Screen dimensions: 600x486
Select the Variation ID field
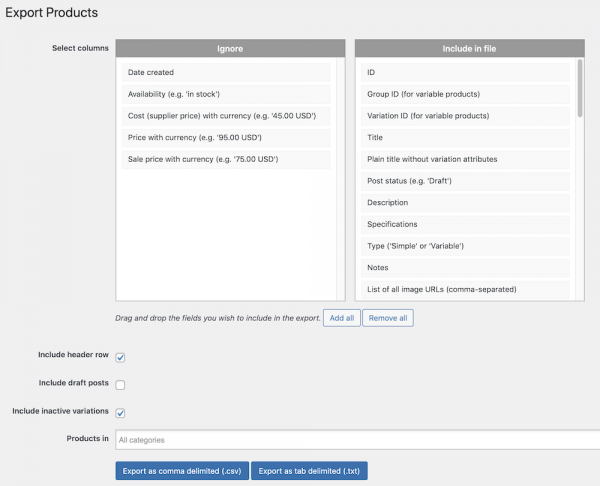pyautogui.click(x=465, y=116)
